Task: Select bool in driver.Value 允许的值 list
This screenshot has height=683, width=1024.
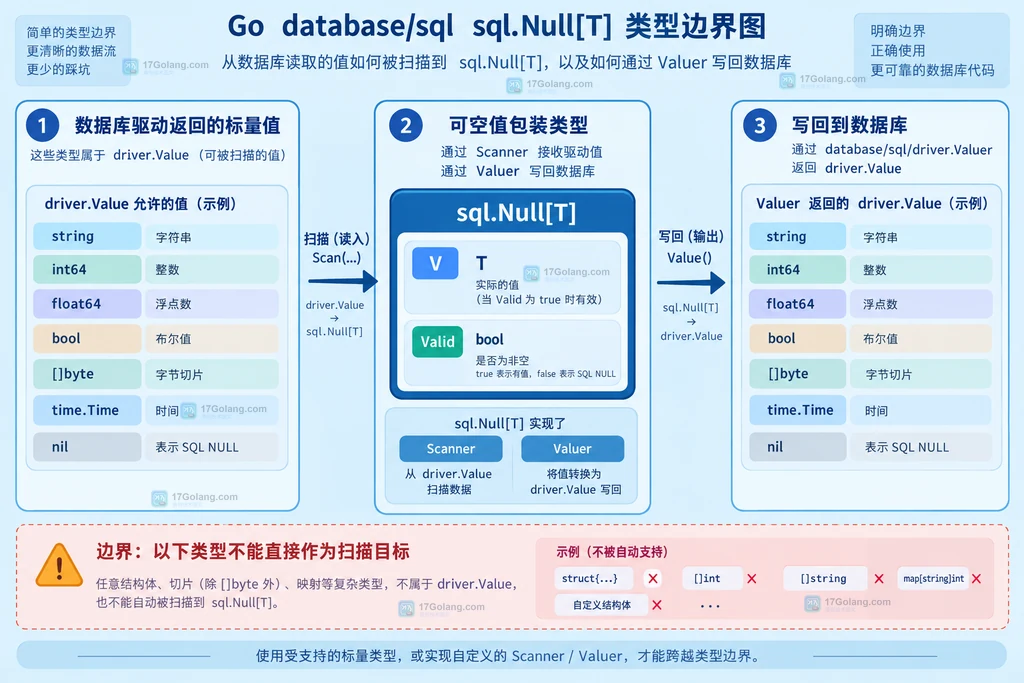Action: (x=88, y=338)
